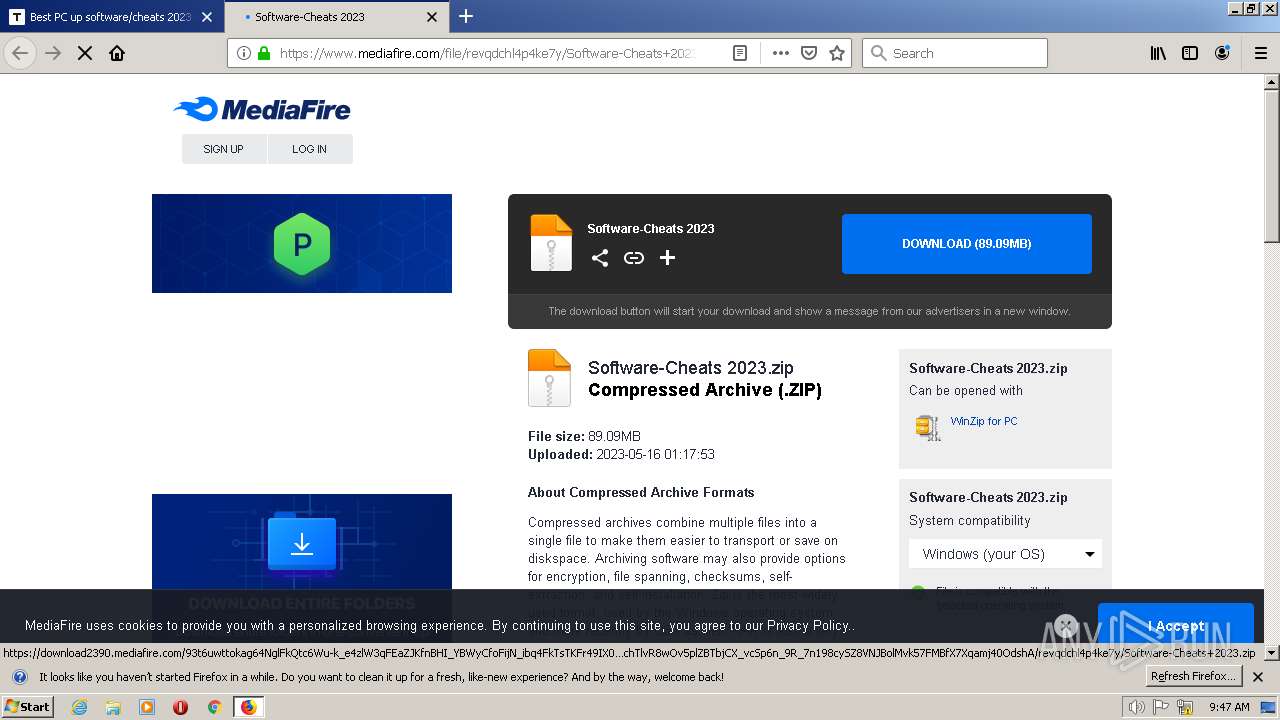1280x720 pixels.
Task: Click the clock showing 9:47 AM
Action: click(x=1229, y=707)
